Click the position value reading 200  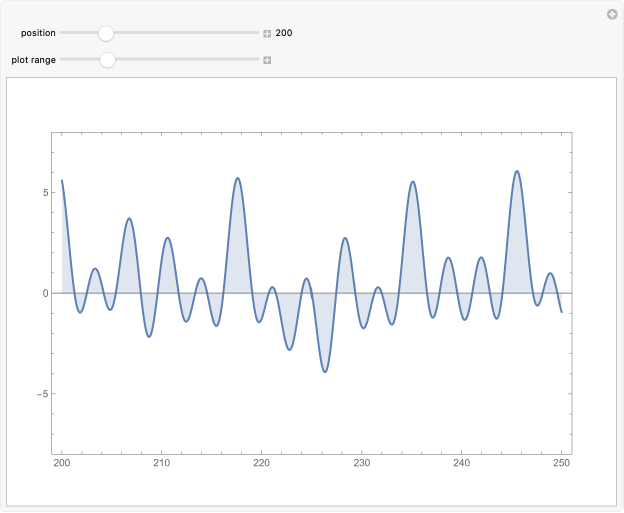[x=284, y=33]
